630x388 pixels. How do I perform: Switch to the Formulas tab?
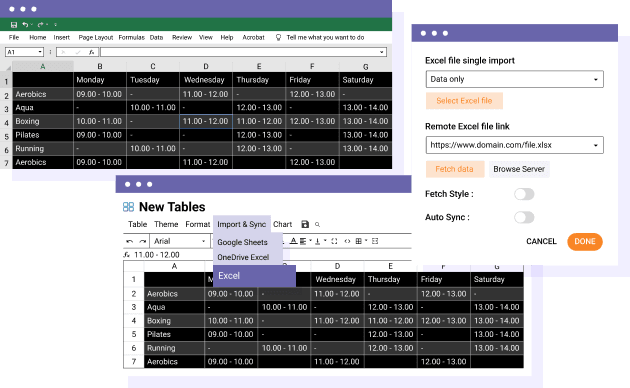(131, 37)
